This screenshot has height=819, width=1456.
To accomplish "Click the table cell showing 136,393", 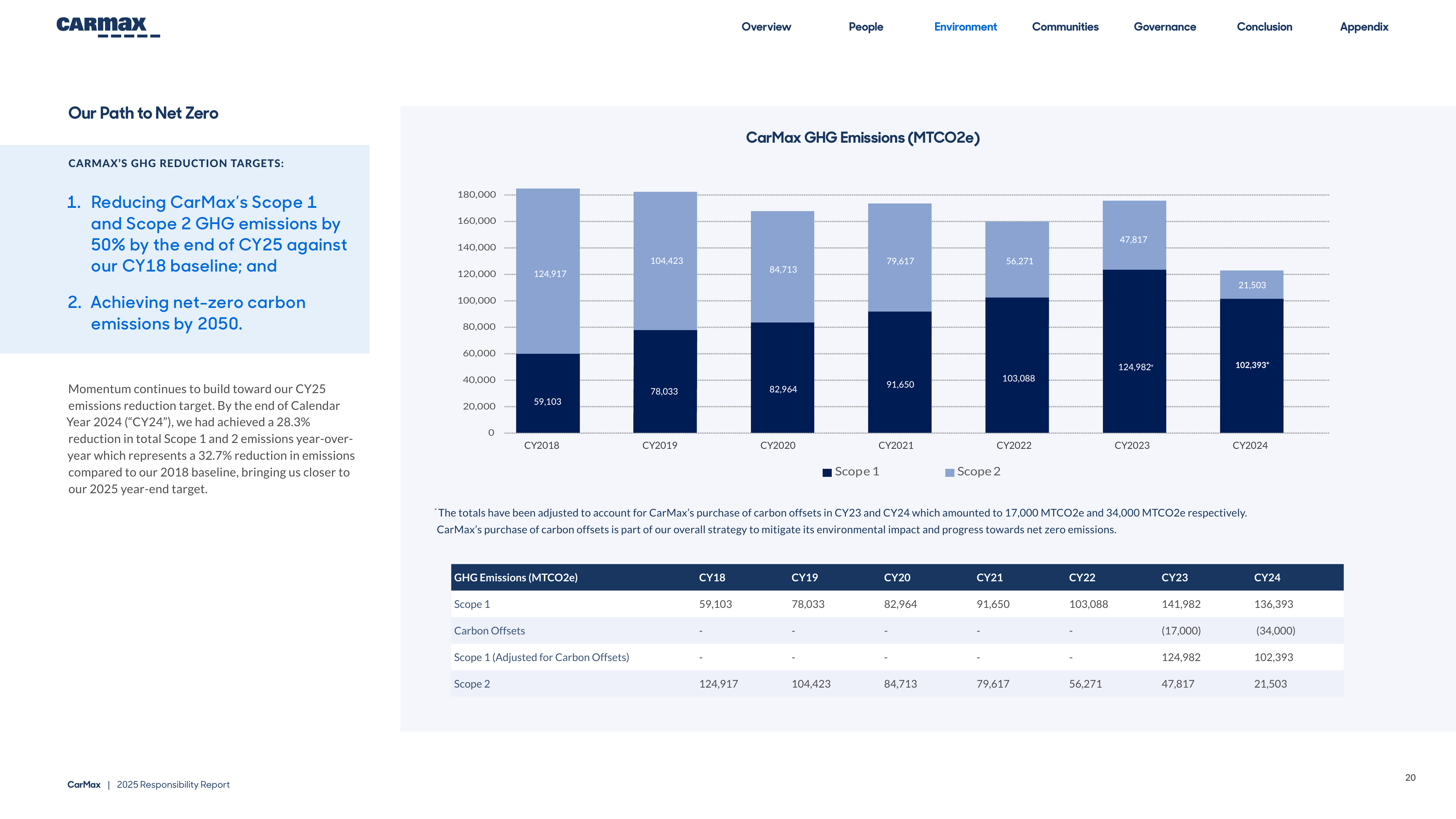I will [1273, 604].
